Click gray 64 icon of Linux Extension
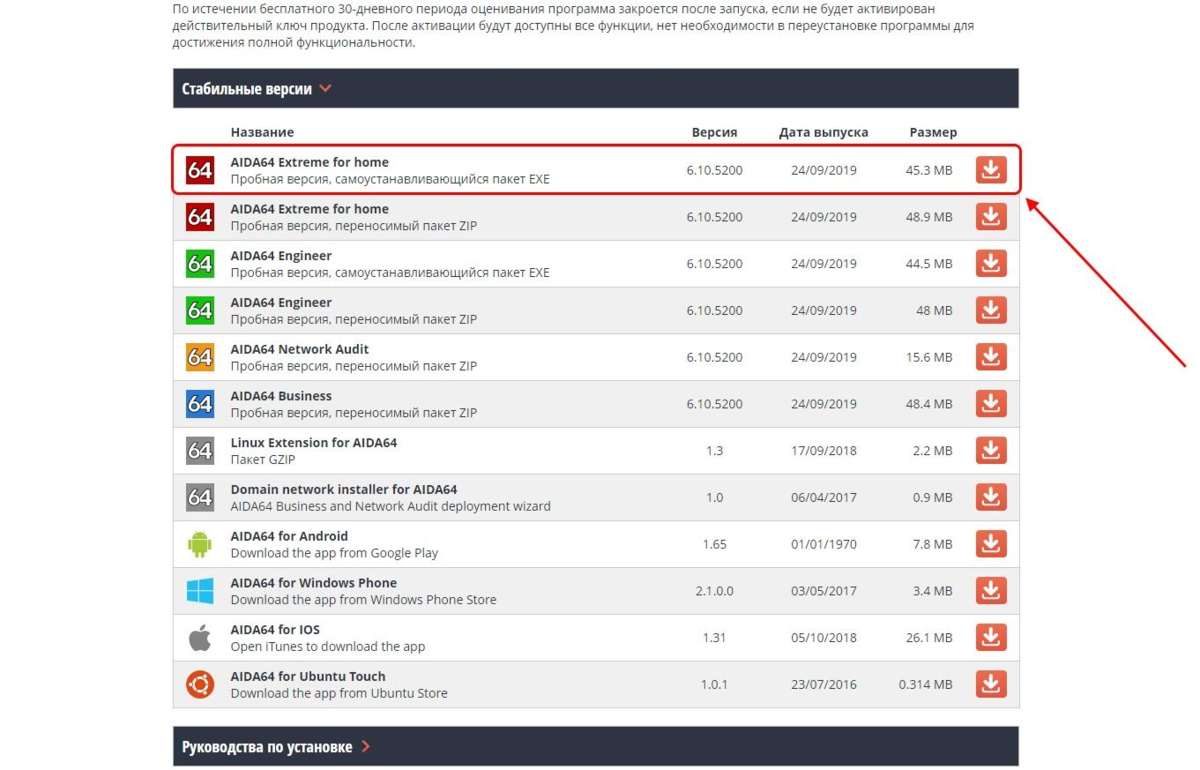This screenshot has width=1200, height=770. pos(200,451)
